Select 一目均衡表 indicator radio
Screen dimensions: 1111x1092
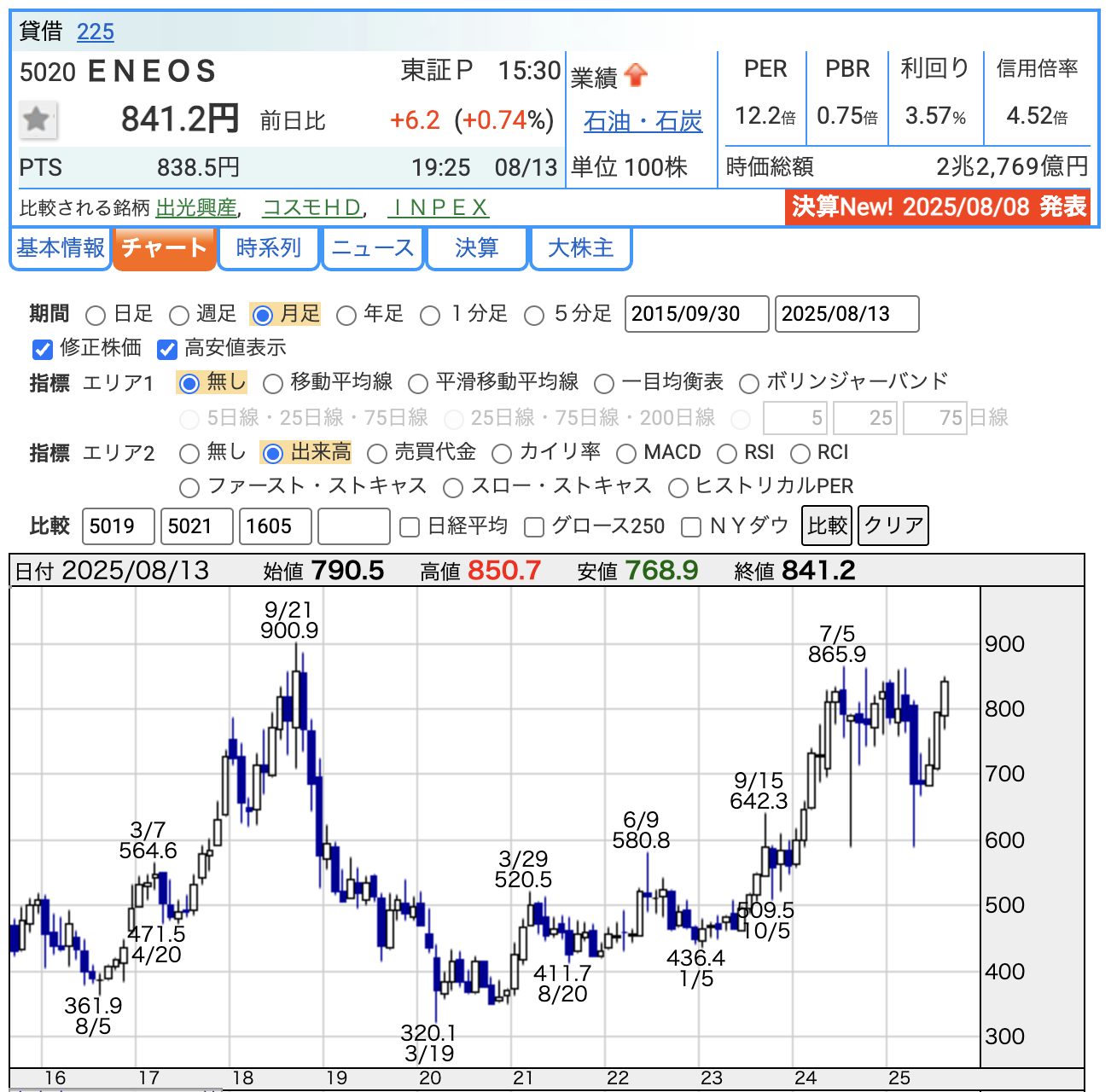[x=604, y=384]
